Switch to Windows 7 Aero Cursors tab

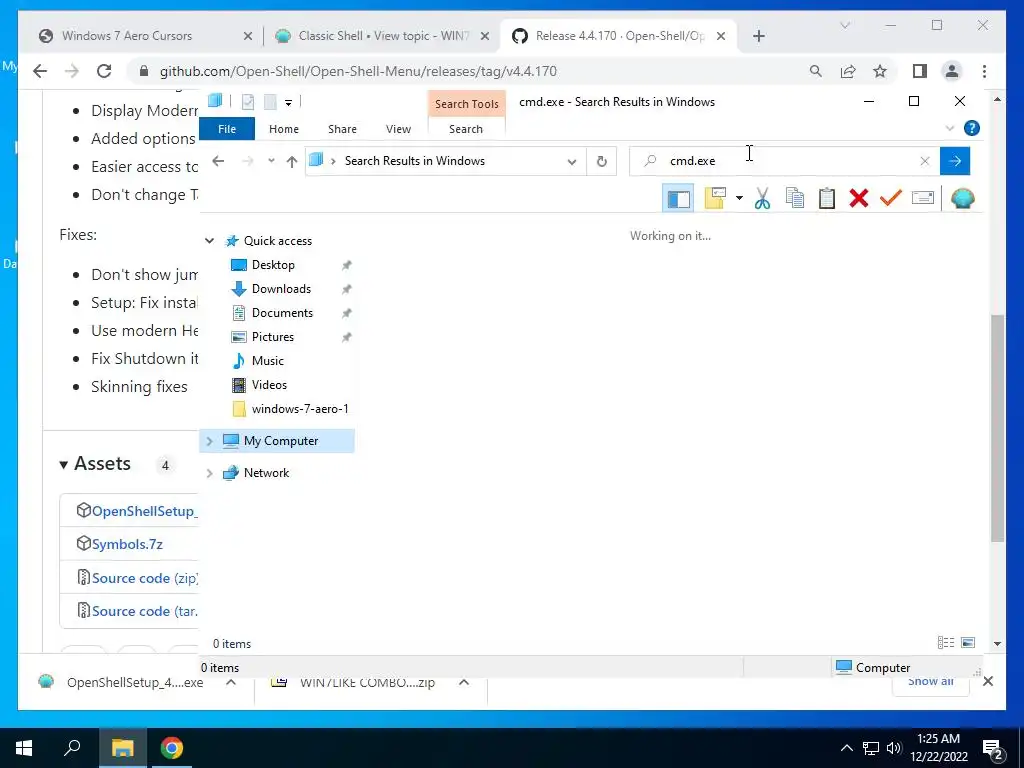pos(127,36)
